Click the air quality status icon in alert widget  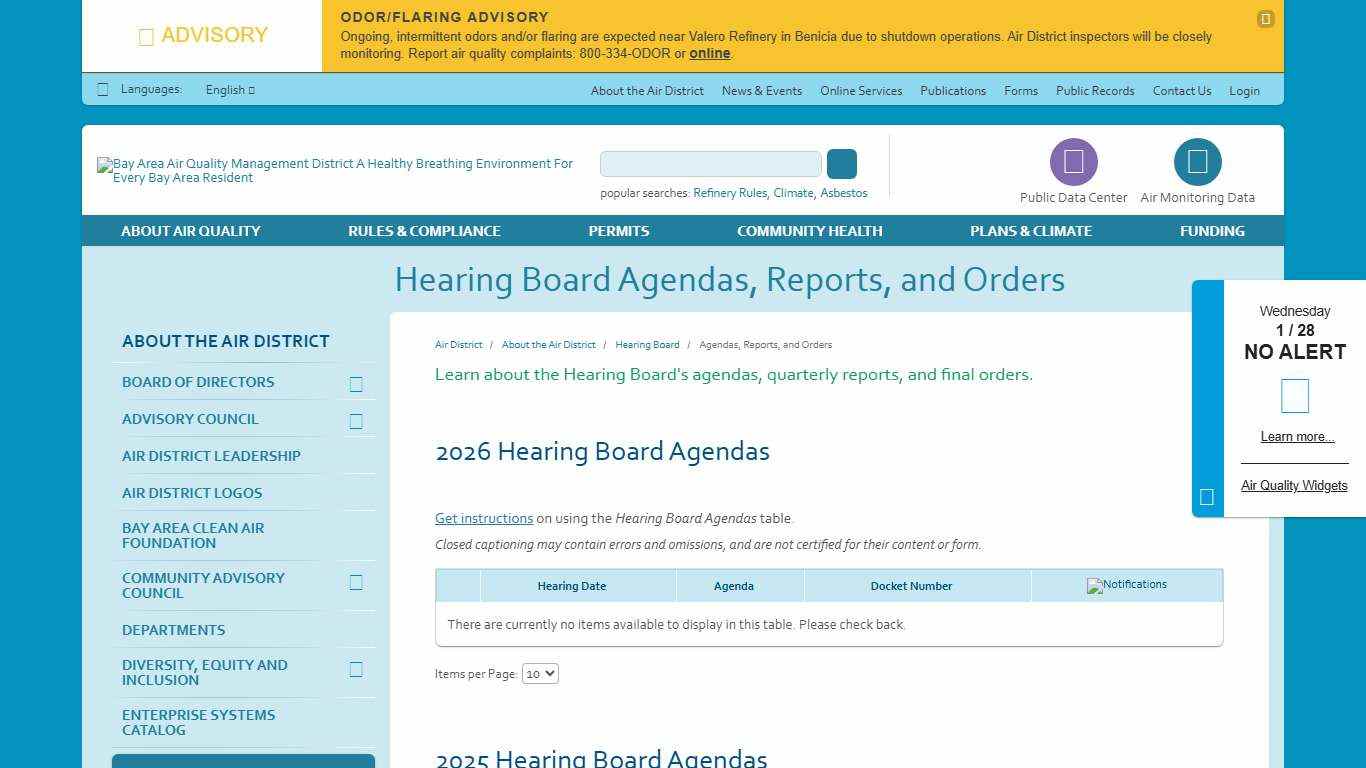coord(1294,396)
